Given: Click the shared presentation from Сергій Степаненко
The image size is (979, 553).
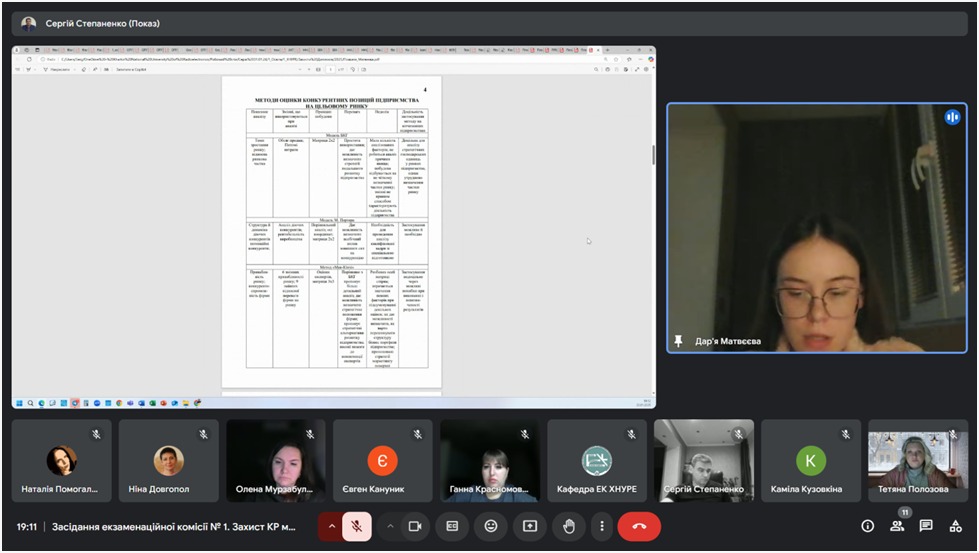Looking at the screenshot, I should (x=334, y=227).
